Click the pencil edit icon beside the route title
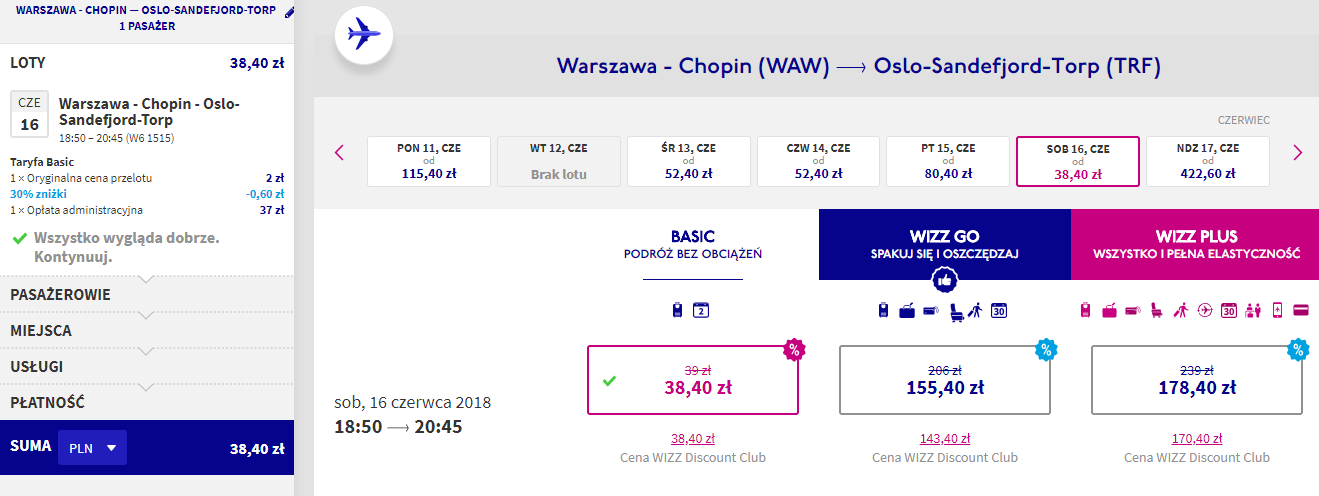The height and width of the screenshot is (496, 1319). [x=290, y=12]
